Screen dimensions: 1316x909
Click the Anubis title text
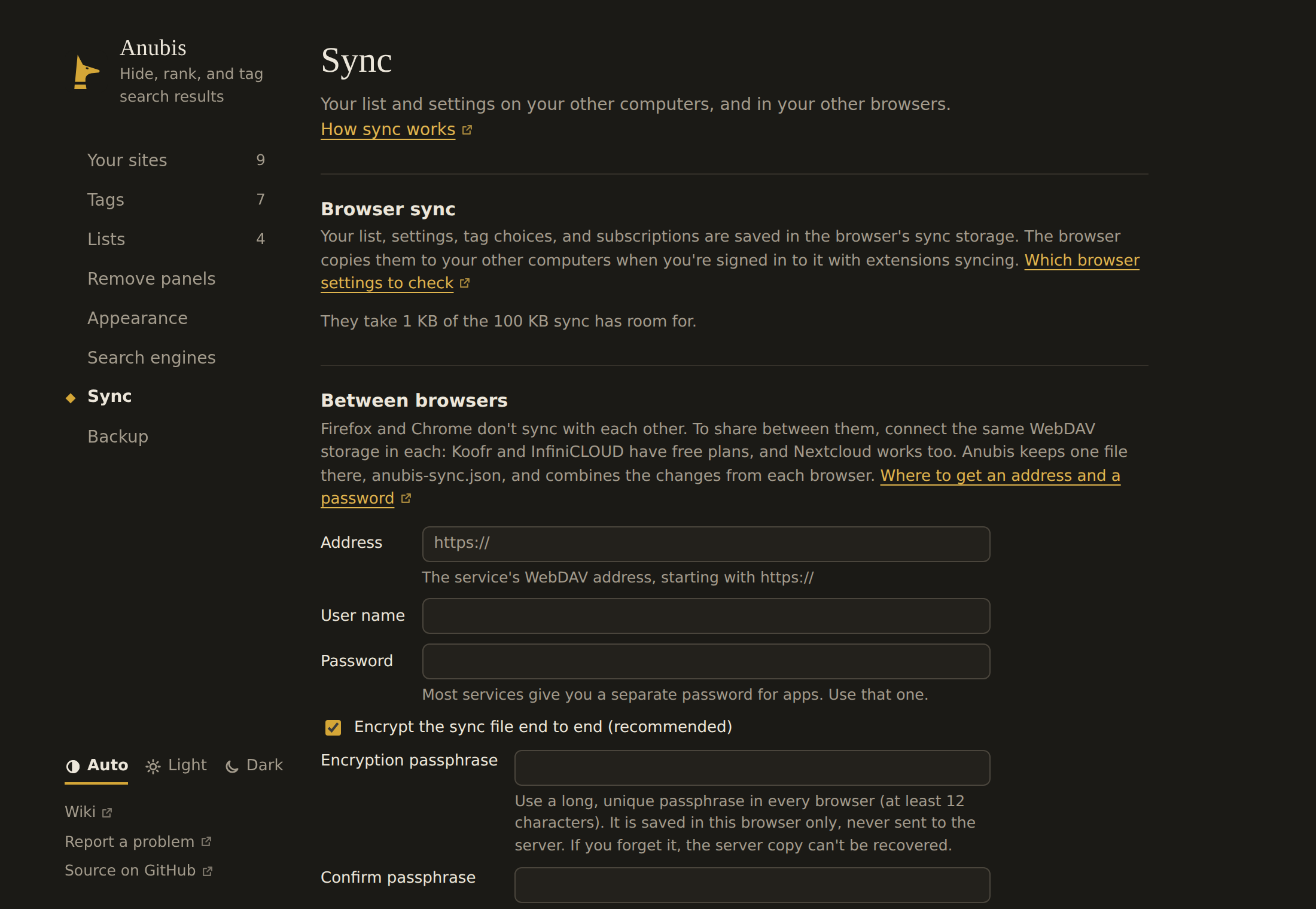(153, 48)
